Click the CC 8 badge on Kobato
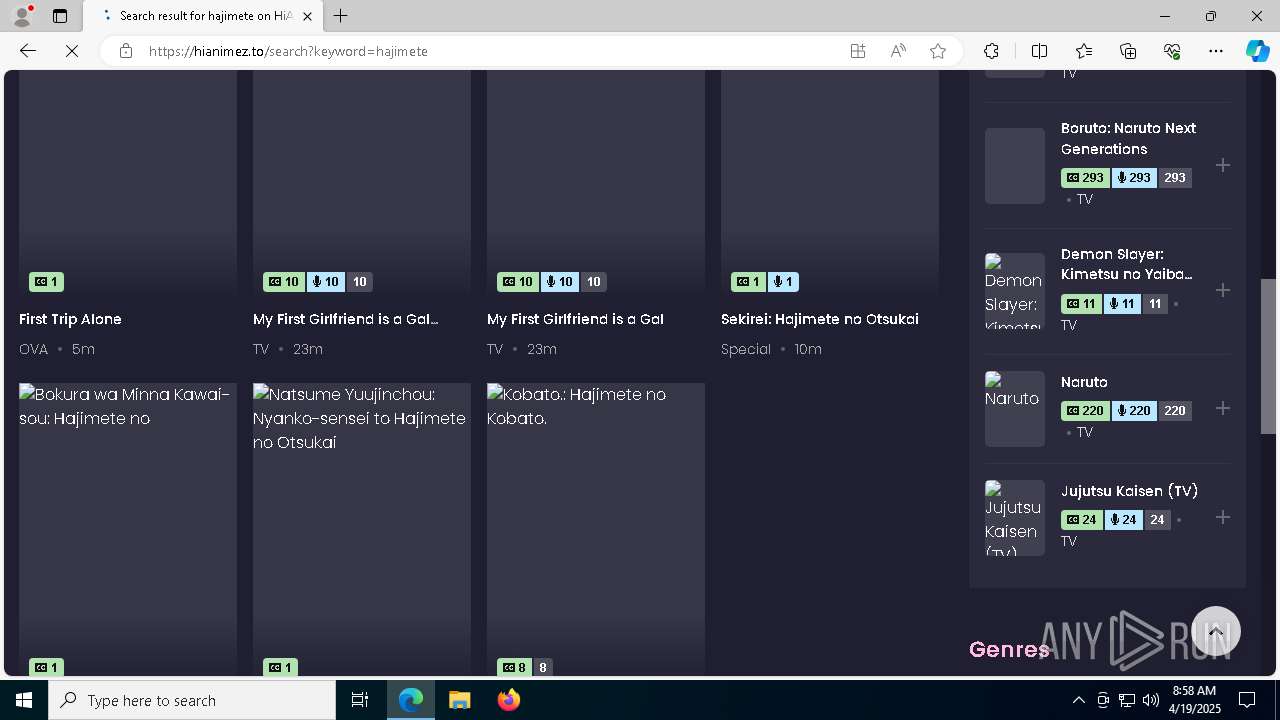Viewport: 1280px width, 720px height. [x=514, y=667]
